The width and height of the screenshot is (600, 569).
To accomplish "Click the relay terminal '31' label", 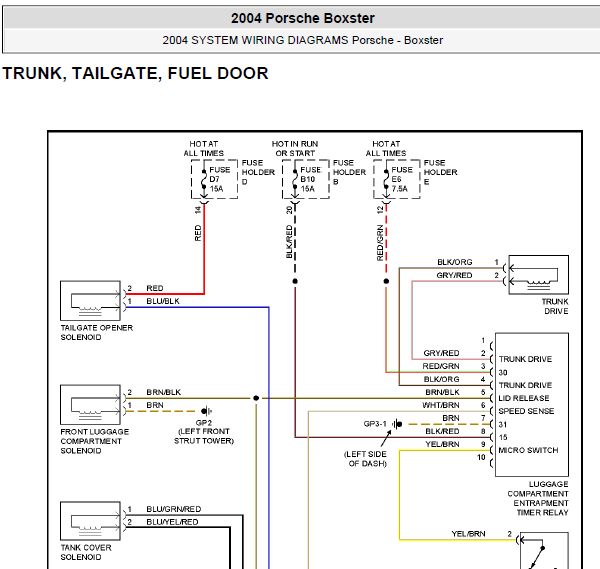I will tap(503, 424).
